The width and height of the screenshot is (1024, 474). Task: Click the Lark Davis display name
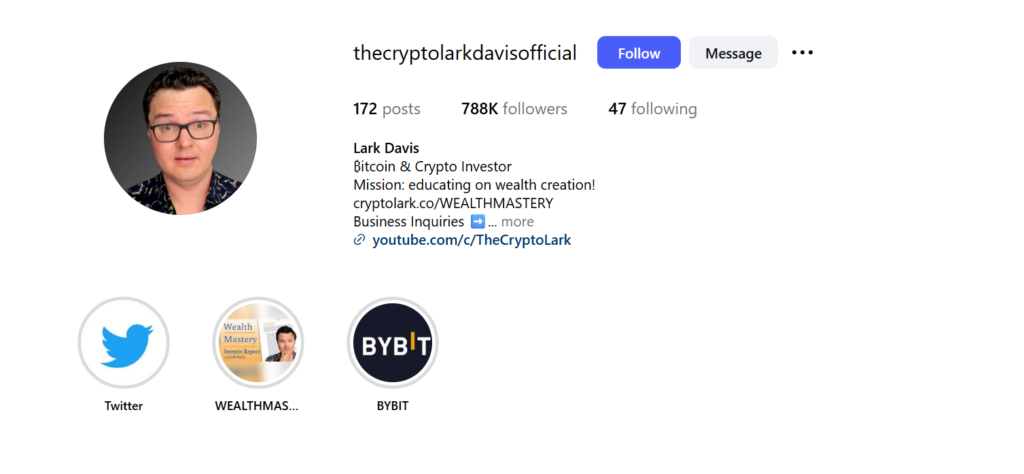[x=386, y=148]
